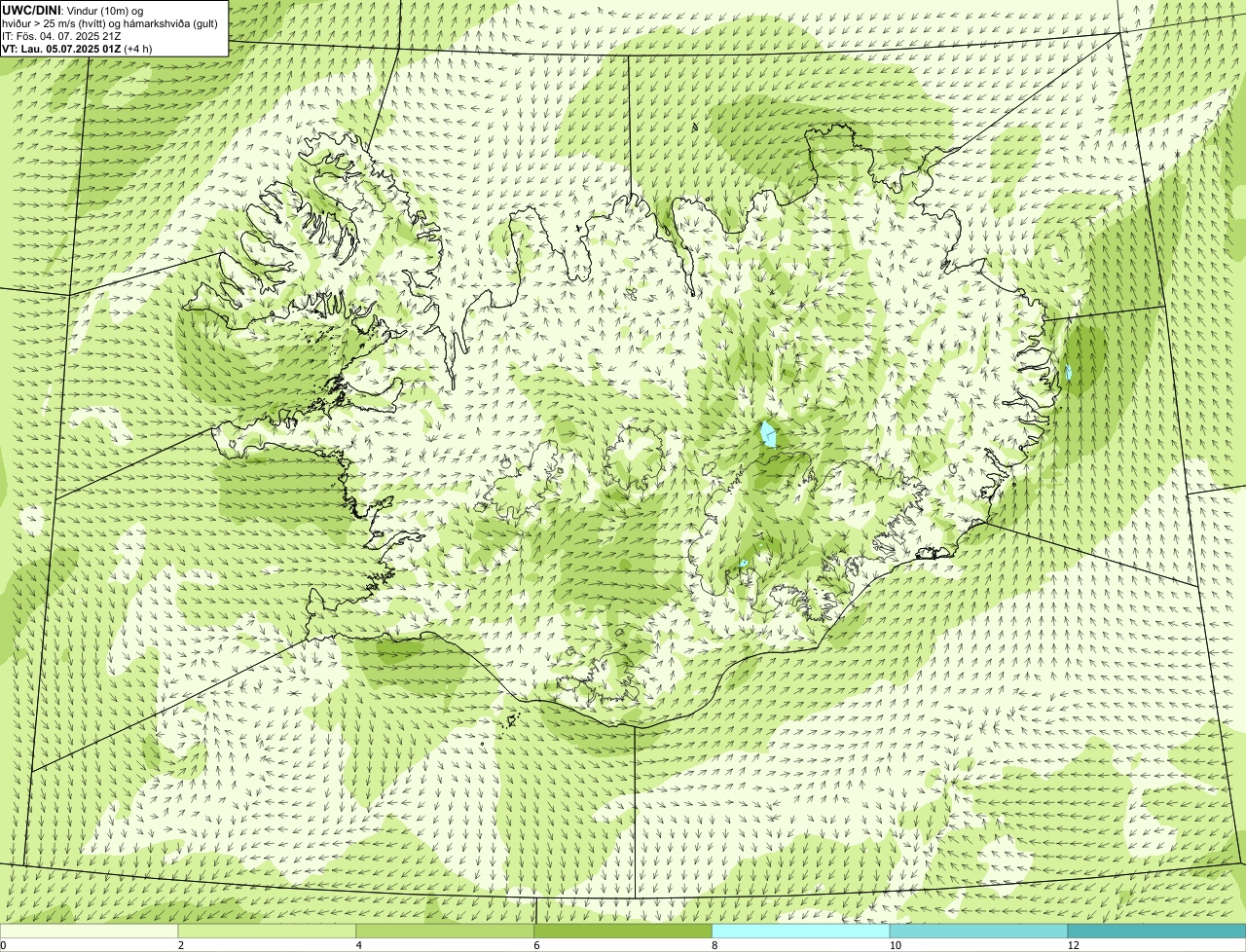The height and width of the screenshot is (952, 1246).
Task: Click the 8–10 m/s pale cyan legend swatch
Action: pyautogui.click(x=802, y=931)
